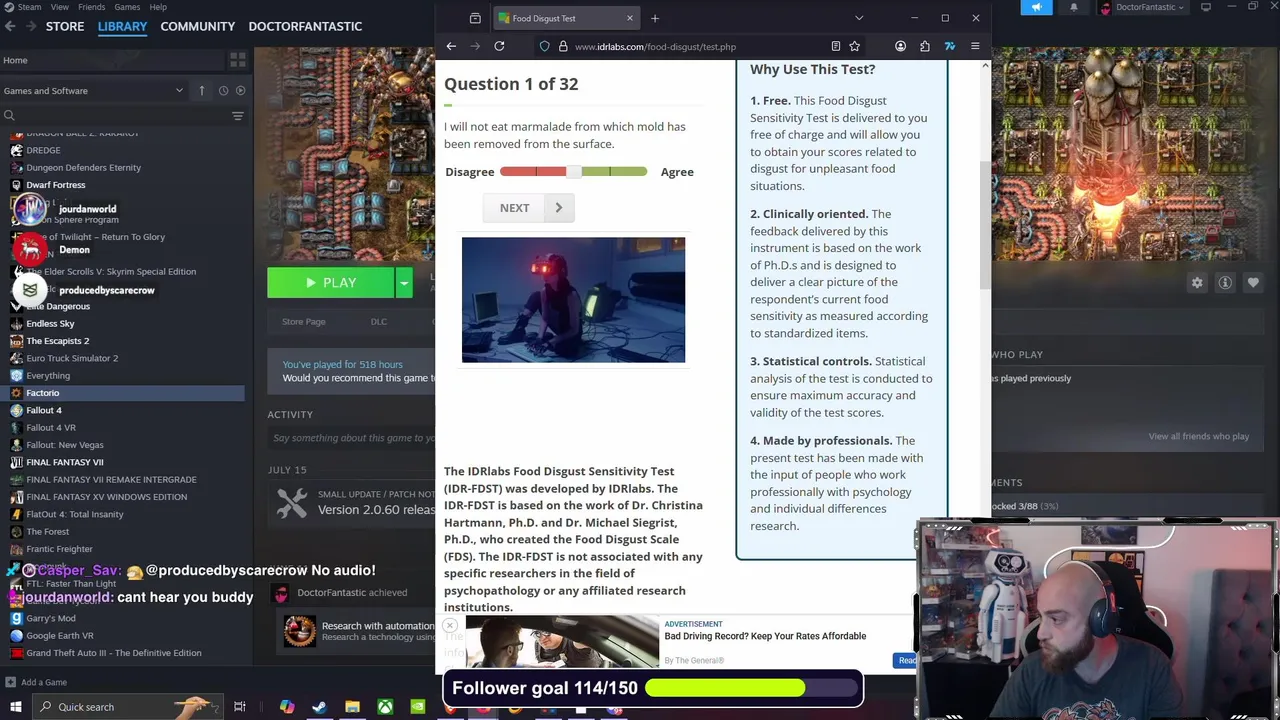Viewport: 1280px width, 720px height.
Task: Open the View menu in Steam
Action: pyautogui.click(x=59, y=7)
